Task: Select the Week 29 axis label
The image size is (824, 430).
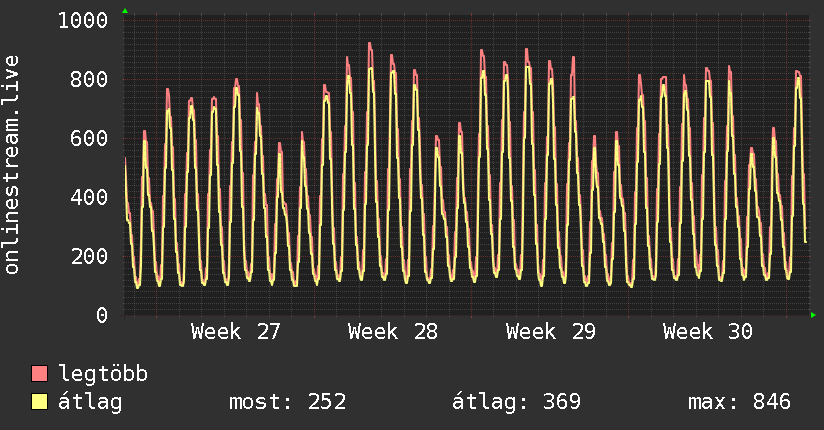Action: click(x=551, y=332)
